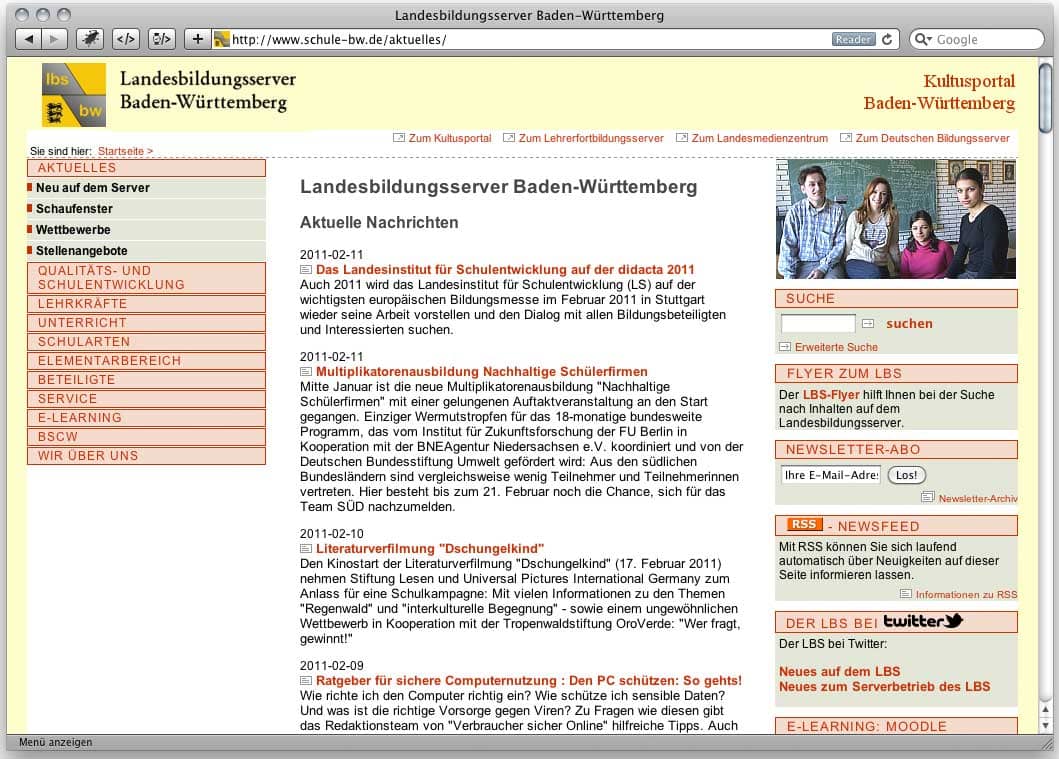Click the lbs bw logo
This screenshot has height=759, width=1059.
74,95
